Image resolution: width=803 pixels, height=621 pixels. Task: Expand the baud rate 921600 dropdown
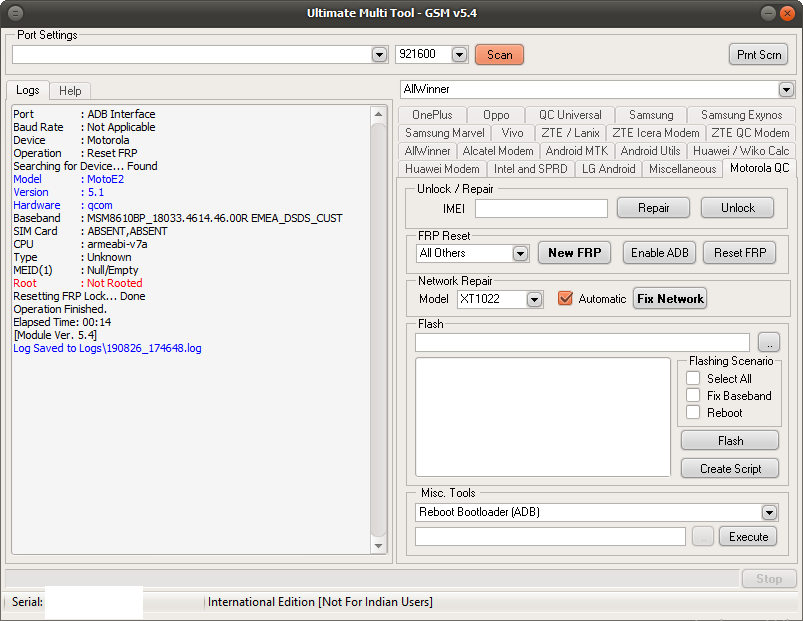pos(459,55)
